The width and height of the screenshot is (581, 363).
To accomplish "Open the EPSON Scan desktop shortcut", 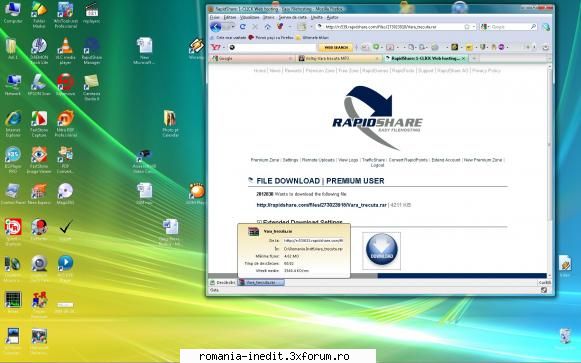I will click(39, 85).
